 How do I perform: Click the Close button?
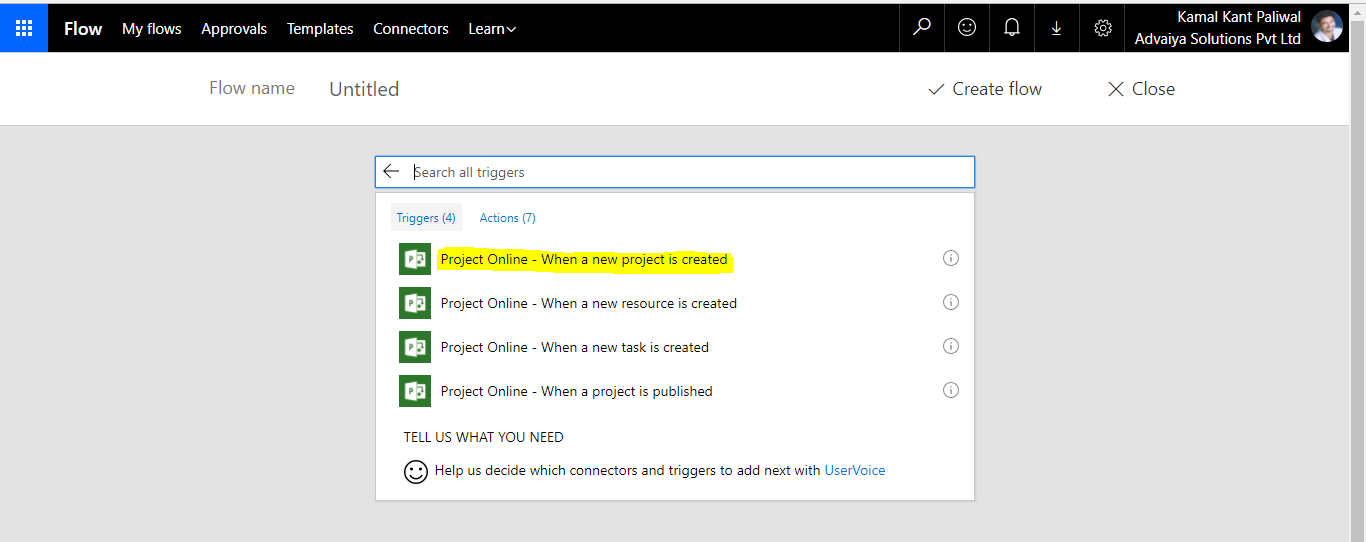click(x=1141, y=89)
